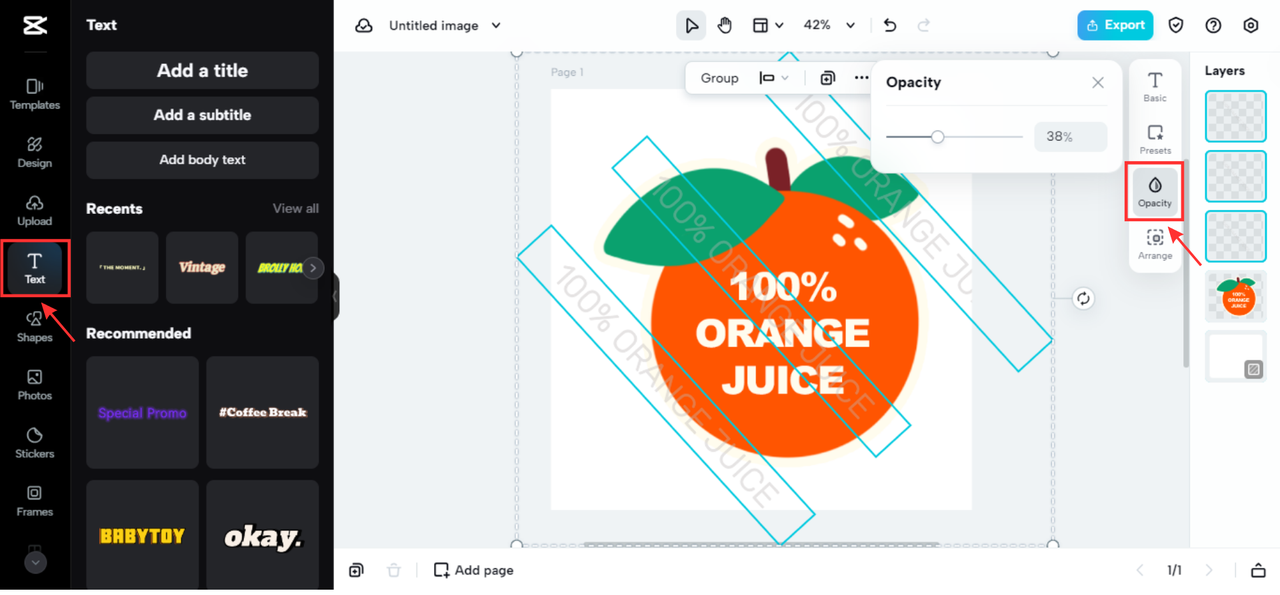Open the Upload panel
The width and height of the screenshot is (1280, 595).
(35, 210)
